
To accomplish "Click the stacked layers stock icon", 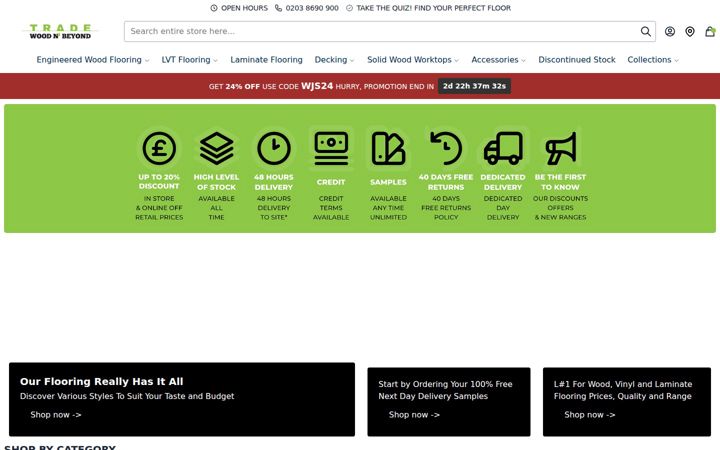I will [x=216, y=148].
